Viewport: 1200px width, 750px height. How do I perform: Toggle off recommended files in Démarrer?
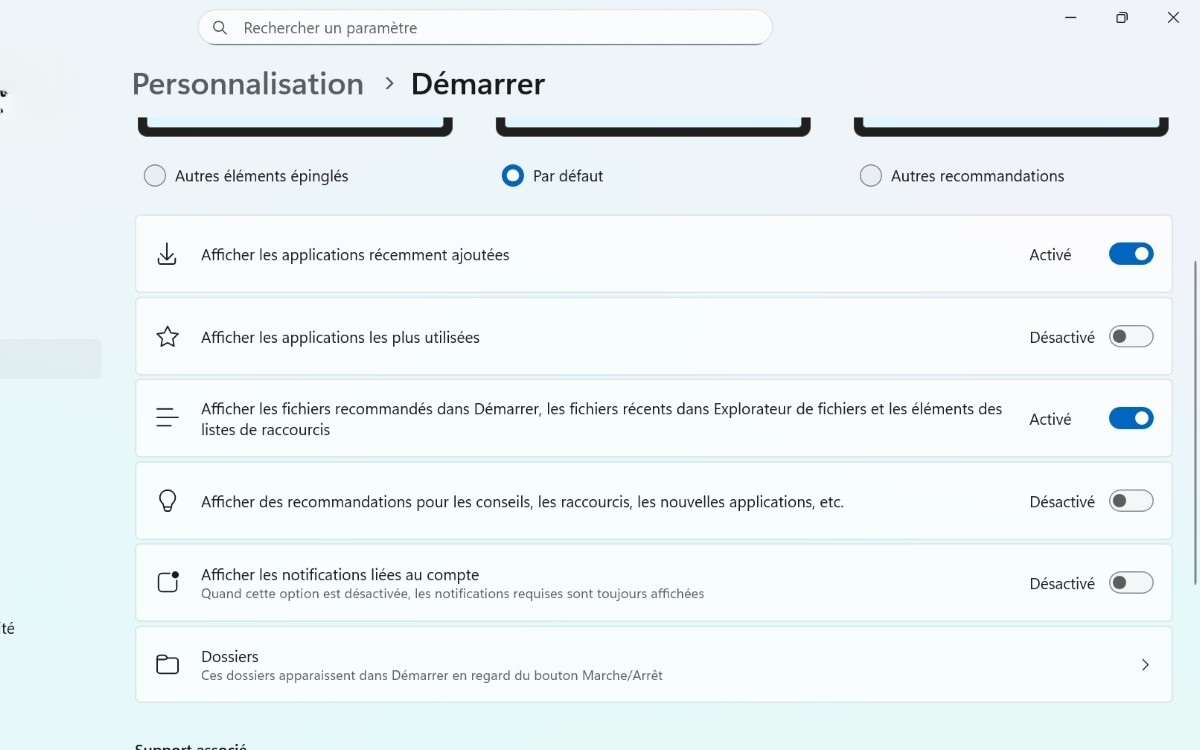(x=1131, y=418)
